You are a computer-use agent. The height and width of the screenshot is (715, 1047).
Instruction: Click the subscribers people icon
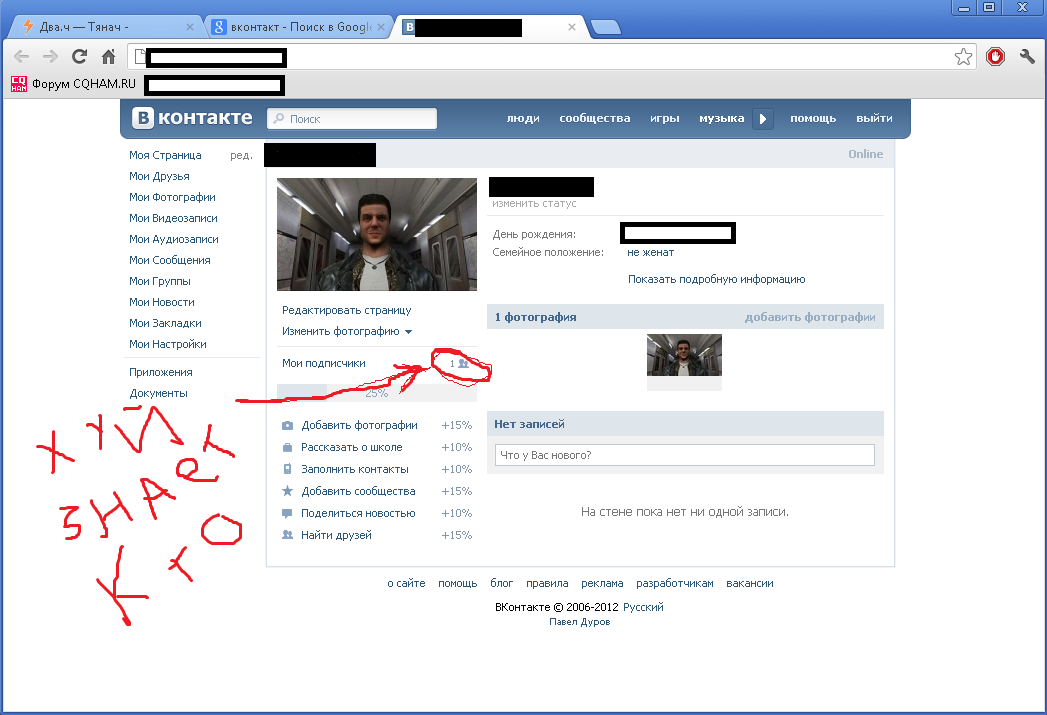(464, 364)
